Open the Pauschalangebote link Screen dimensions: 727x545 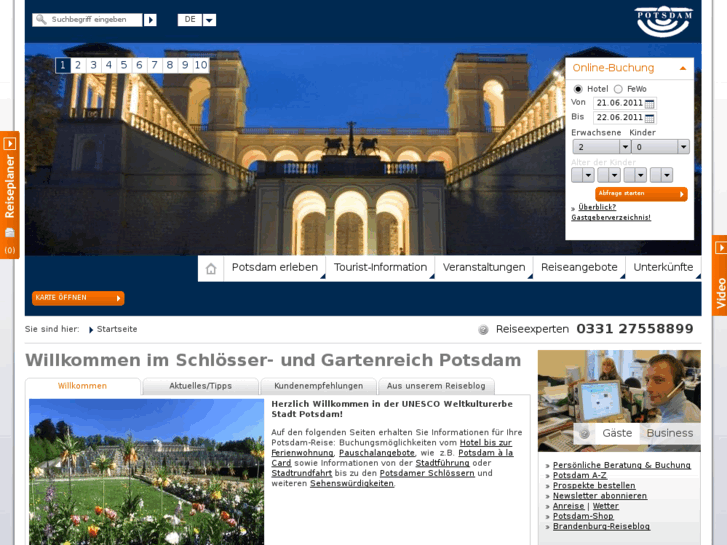pos(377,453)
